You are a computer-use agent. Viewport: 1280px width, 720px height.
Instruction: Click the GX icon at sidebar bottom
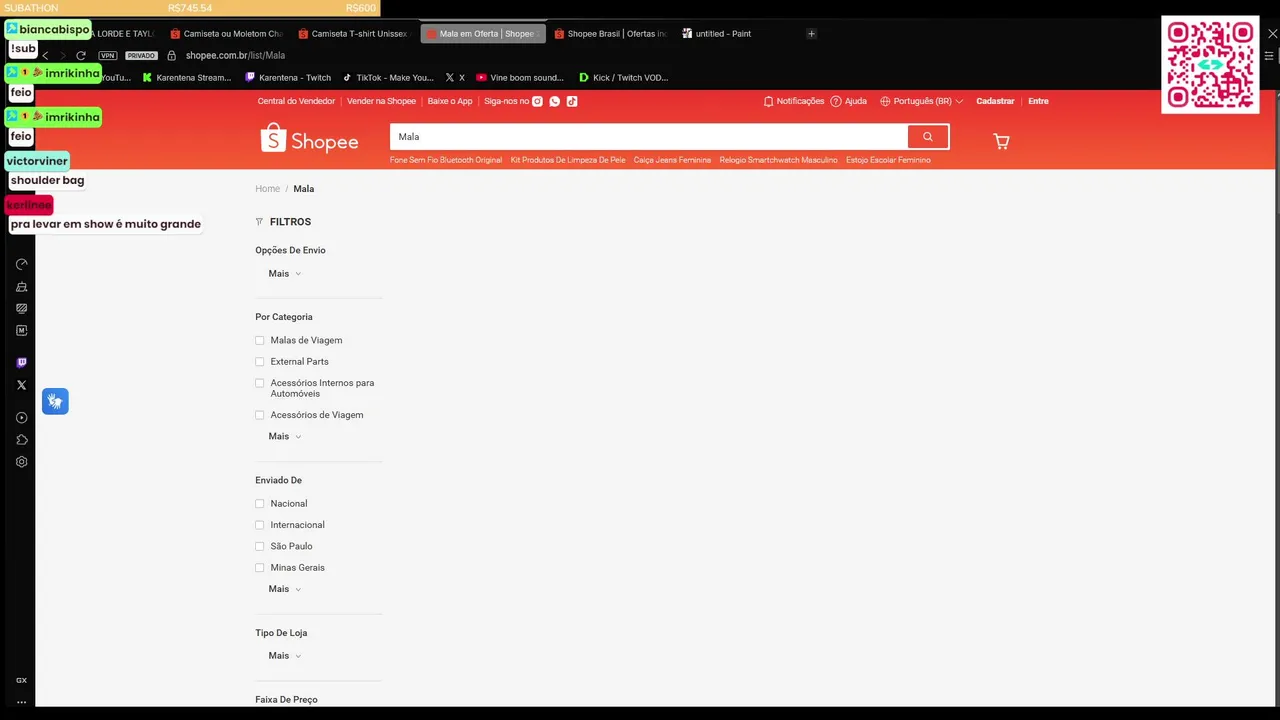[21, 680]
